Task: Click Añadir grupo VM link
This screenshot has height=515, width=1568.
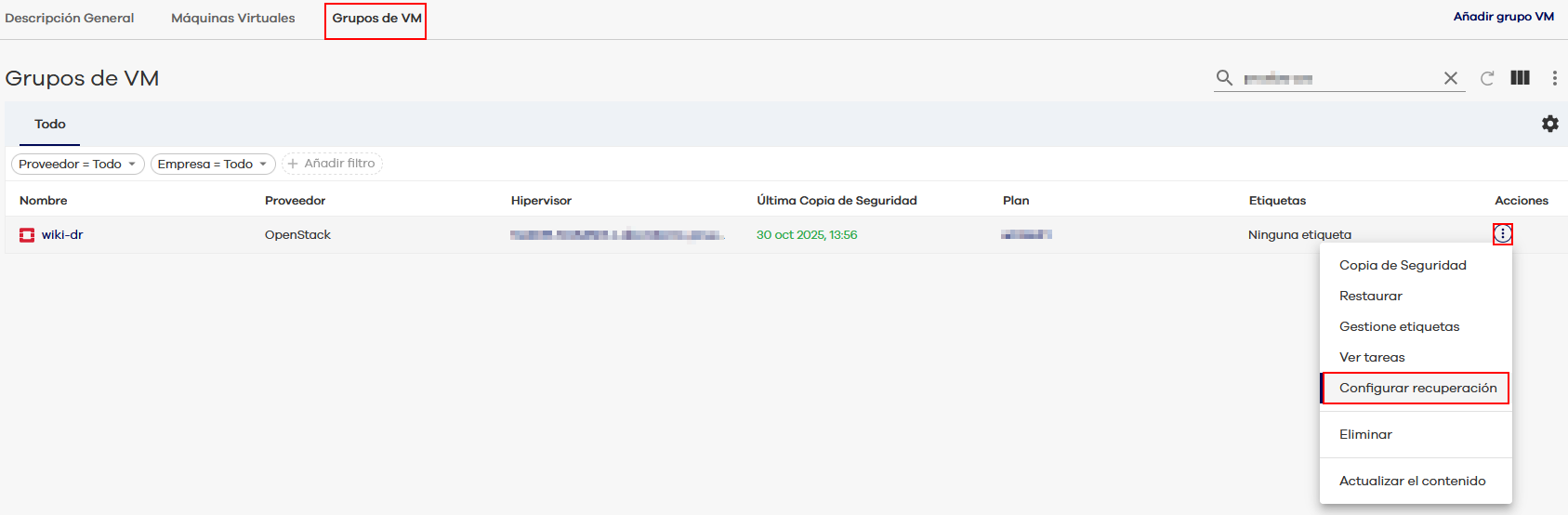Action: 1503,17
